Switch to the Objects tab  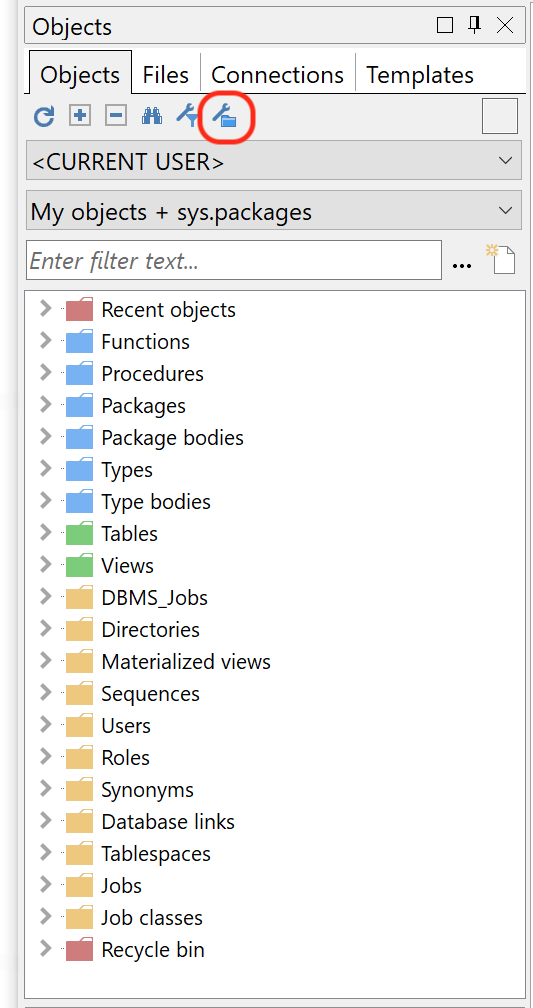[80, 75]
